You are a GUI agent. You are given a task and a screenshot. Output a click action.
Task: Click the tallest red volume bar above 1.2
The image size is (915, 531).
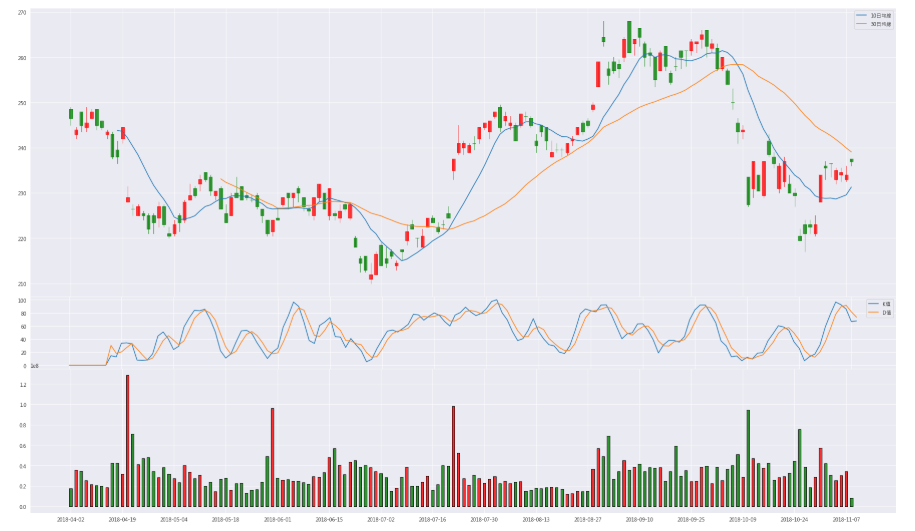coord(128,441)
